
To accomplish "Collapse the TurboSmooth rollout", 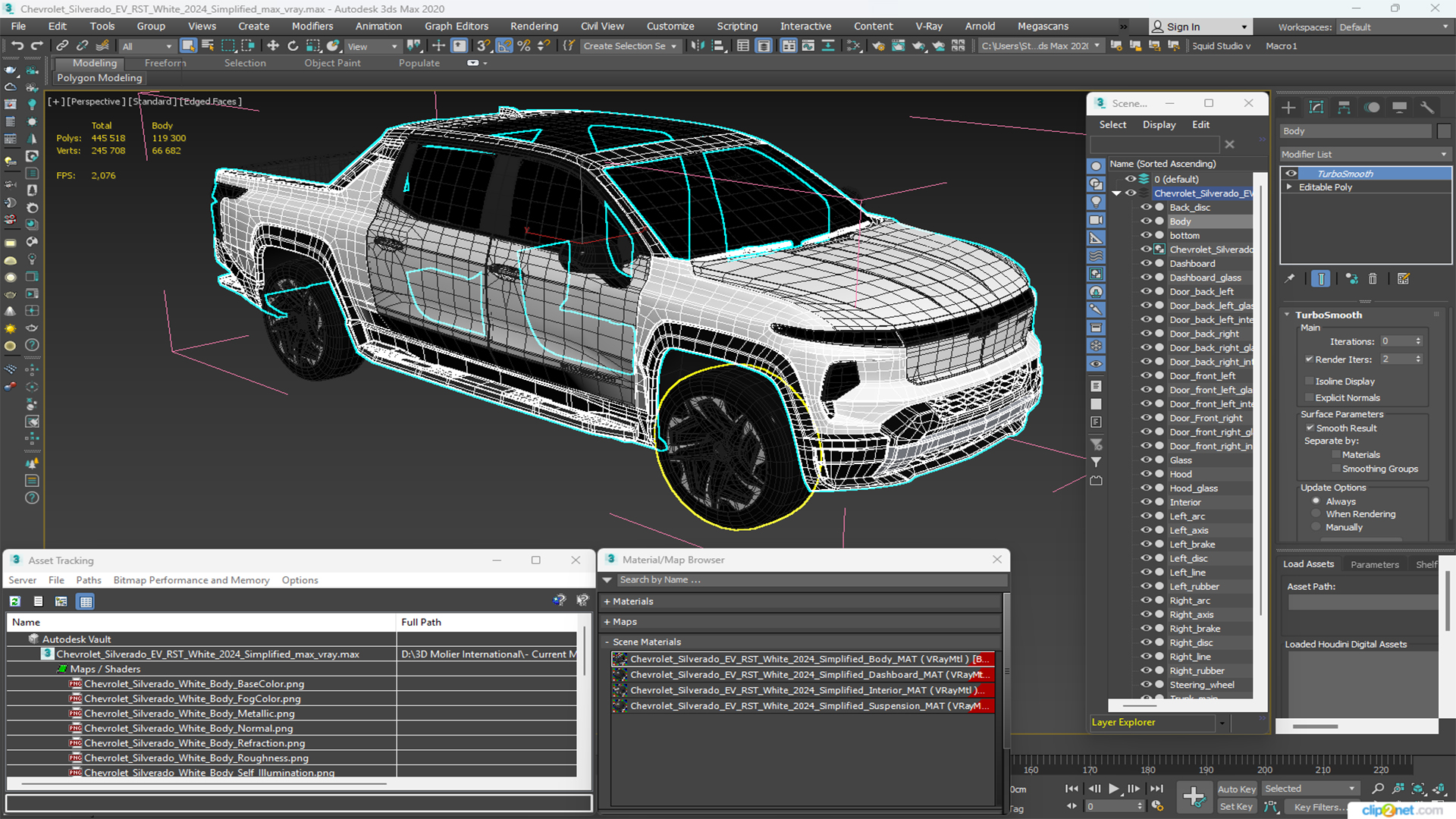I will [x=1287, y=315].
